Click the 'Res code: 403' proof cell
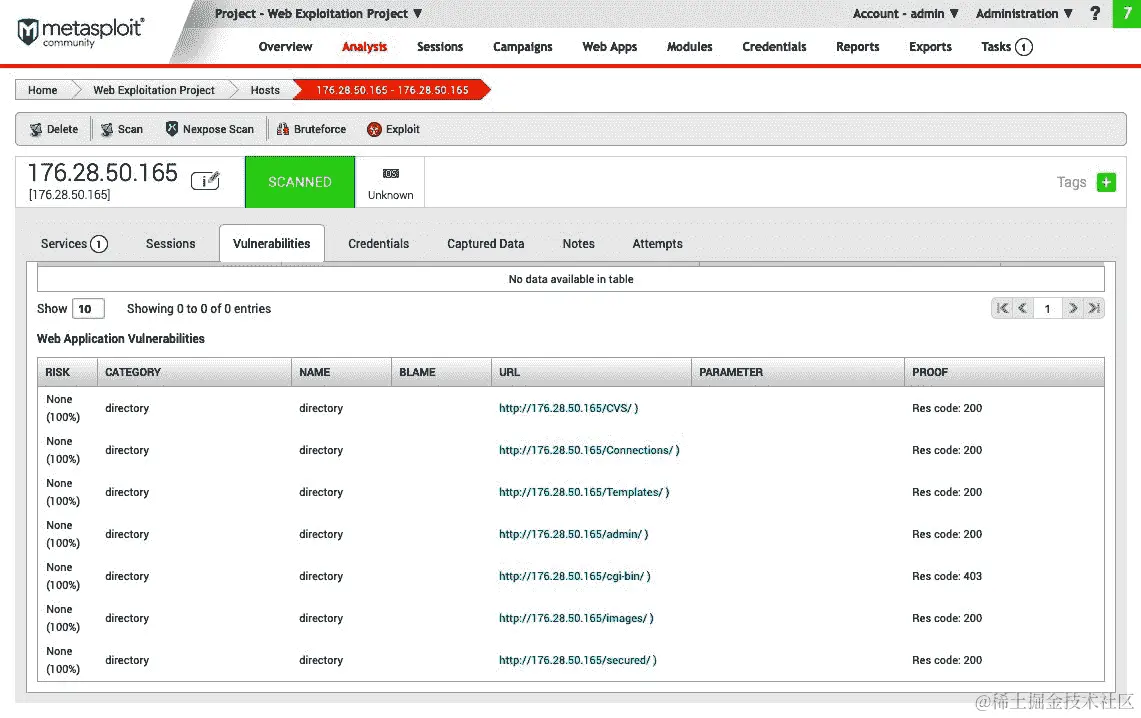This screenshot has width=1141, height=718. (x=947, y=577)
